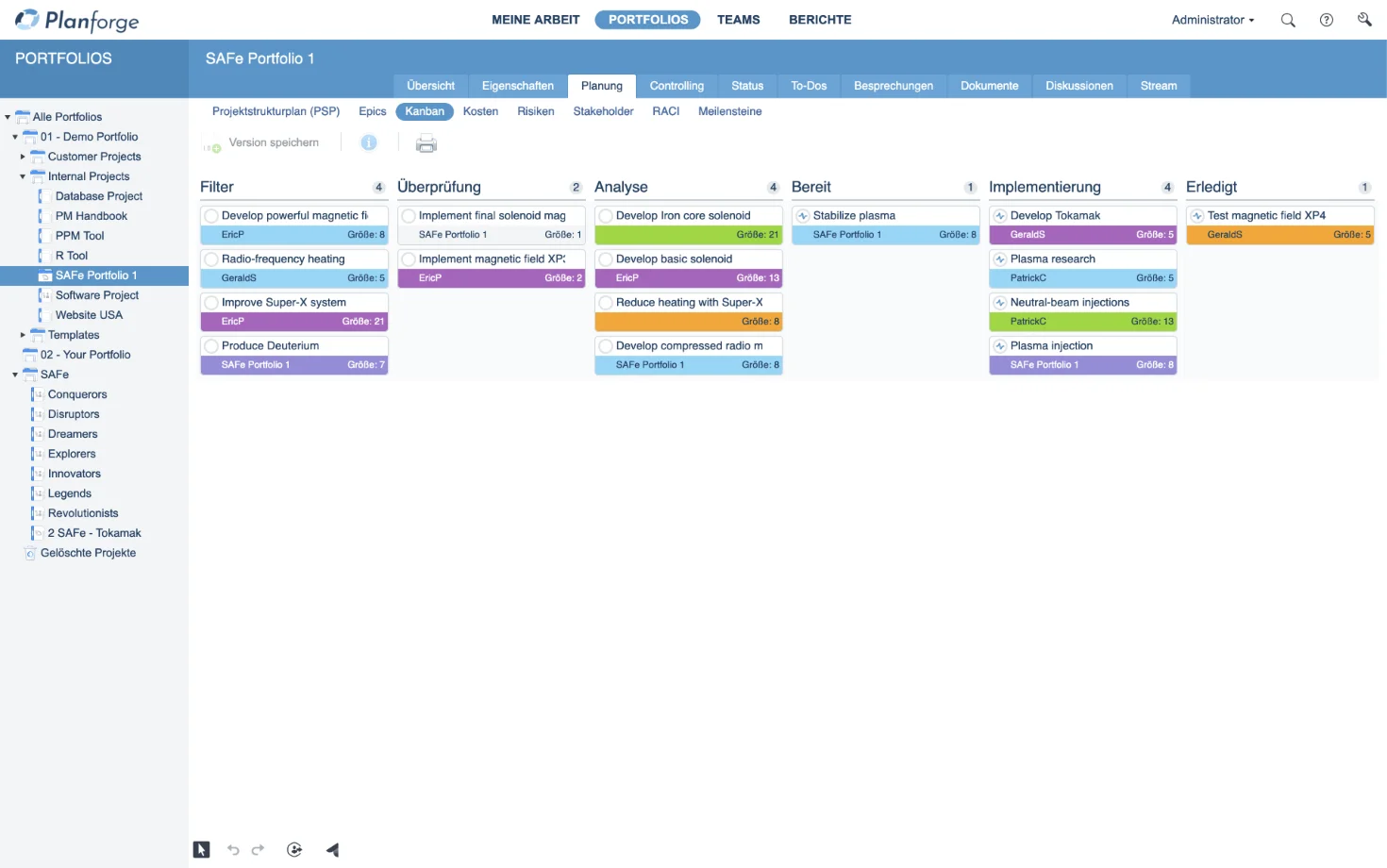Expand the Templates folder in tree

[23, 335]
